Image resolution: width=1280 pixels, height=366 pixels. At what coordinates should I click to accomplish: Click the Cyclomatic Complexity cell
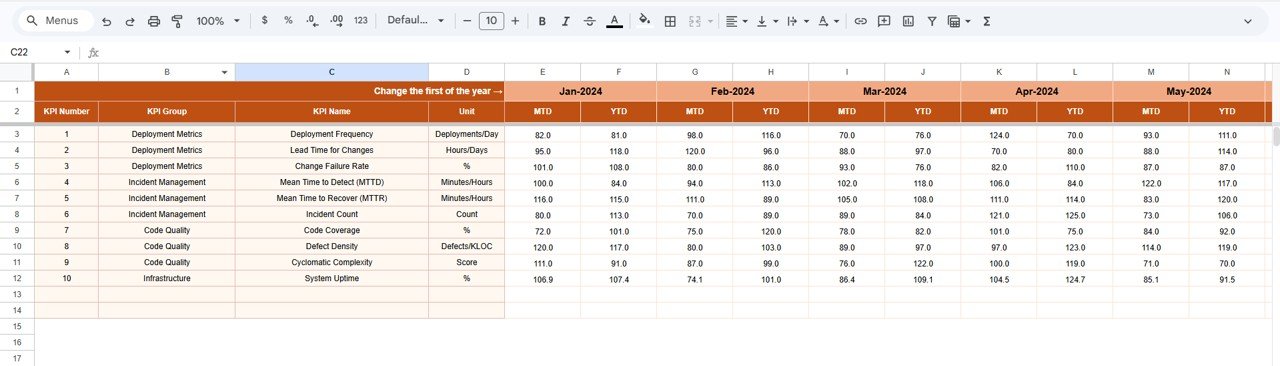click(332, 262)
